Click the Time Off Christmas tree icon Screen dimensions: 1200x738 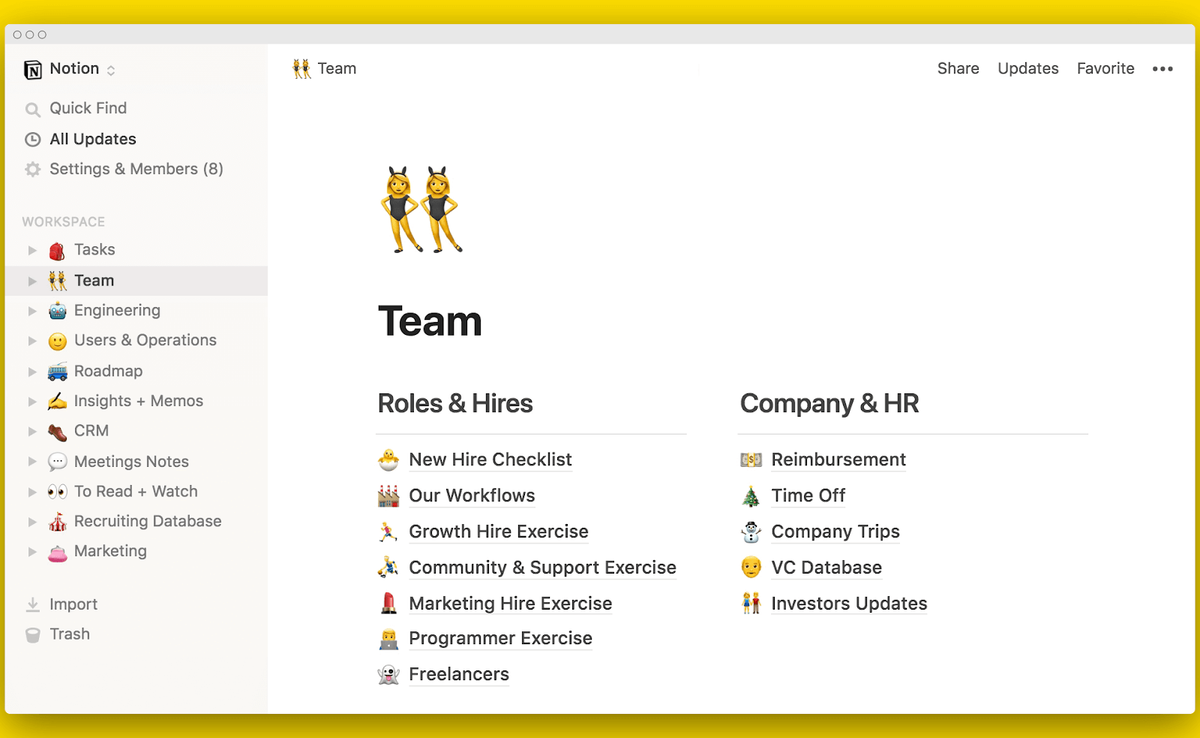tap(751, 496)
